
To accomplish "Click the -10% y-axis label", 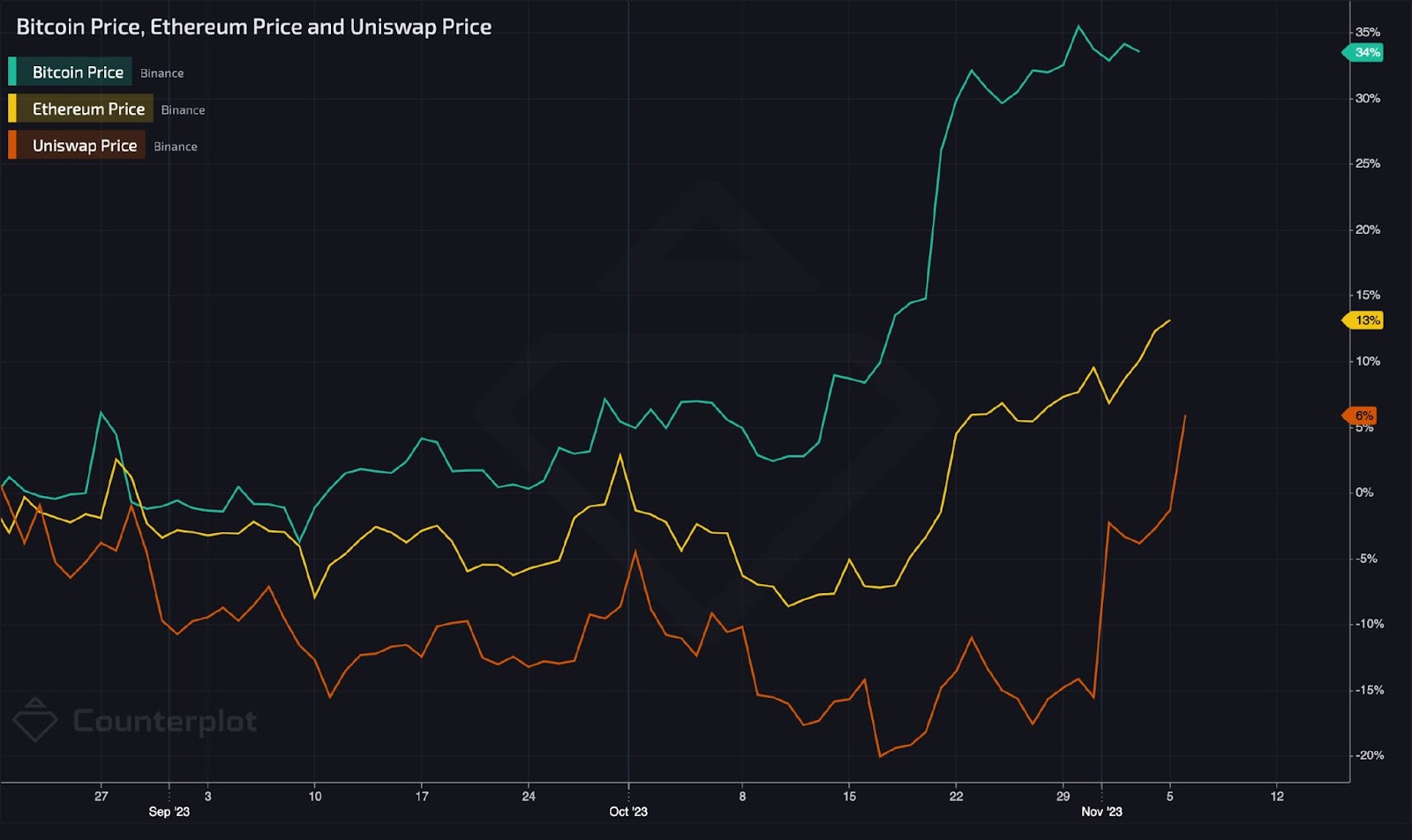I will [x=1370, y=624].
